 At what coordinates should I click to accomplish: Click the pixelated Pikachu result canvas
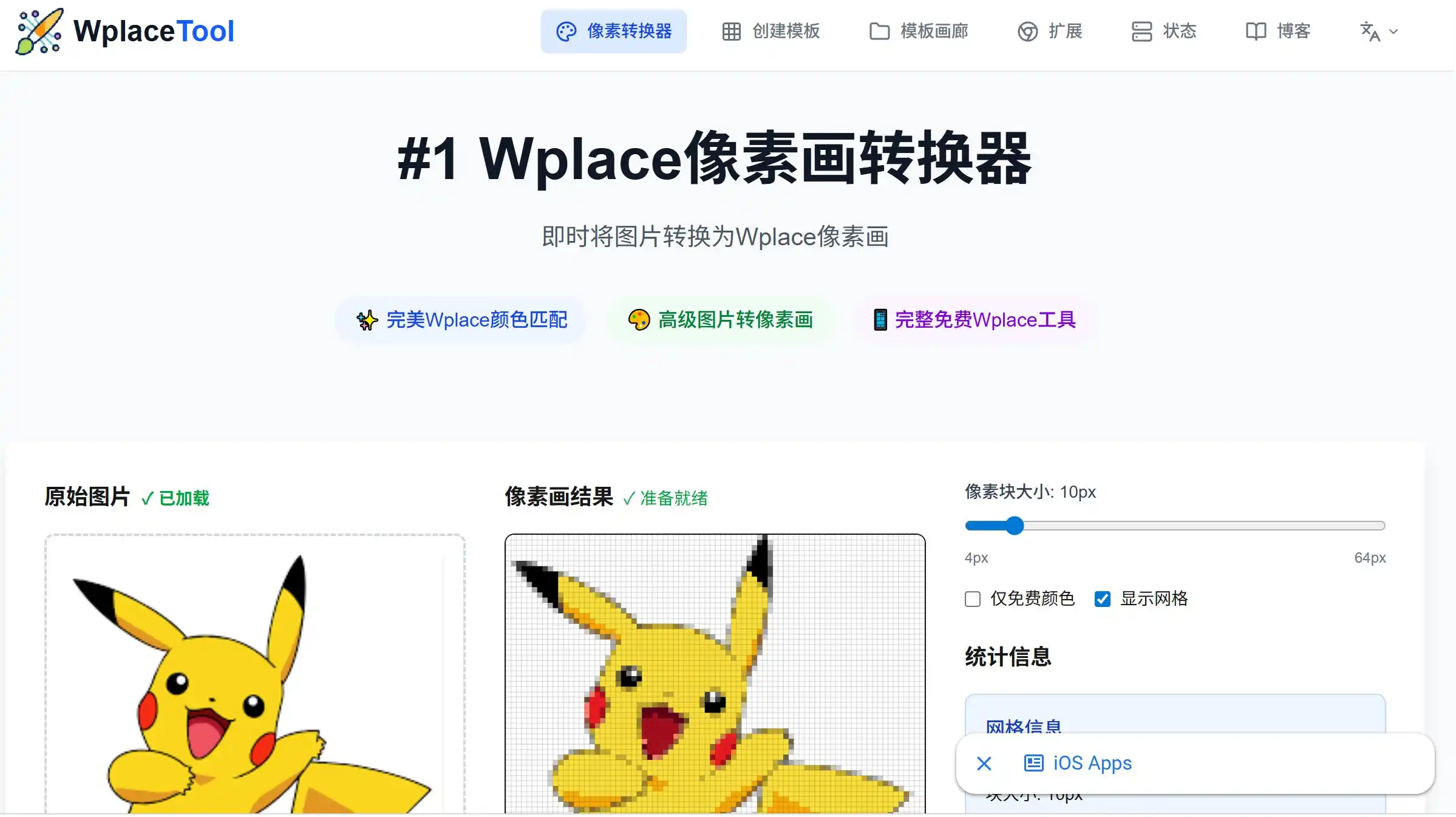tap(715, 674)
